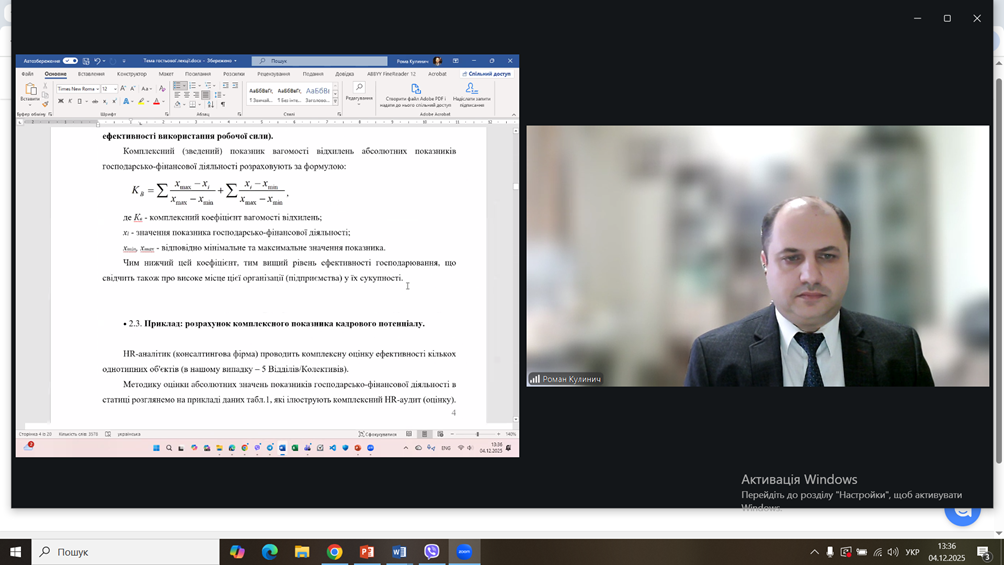
Task: Expand the Times New Roman font dropdown
Action: 98,89
